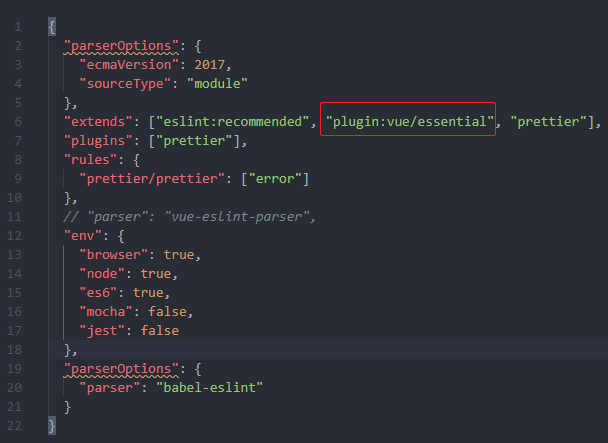Click line number 22 in gutter
Viewport: 608px width, 443px height.
tap(14, 426)
